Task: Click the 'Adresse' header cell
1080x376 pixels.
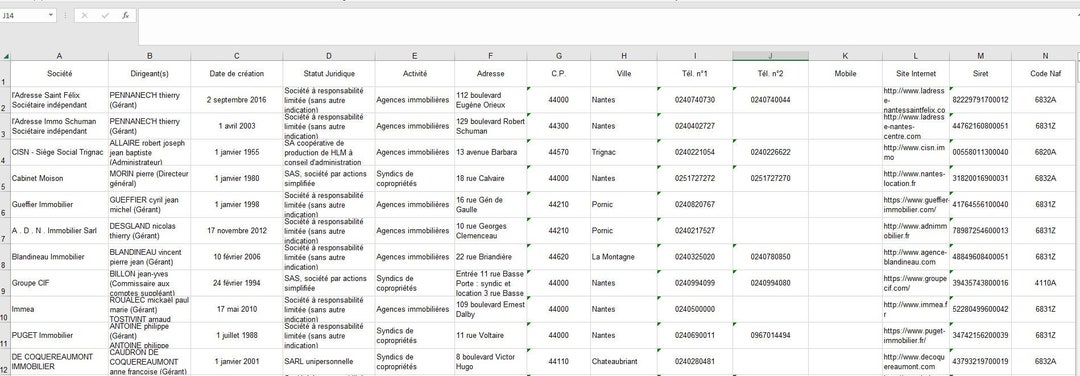Action: (490, 74)
